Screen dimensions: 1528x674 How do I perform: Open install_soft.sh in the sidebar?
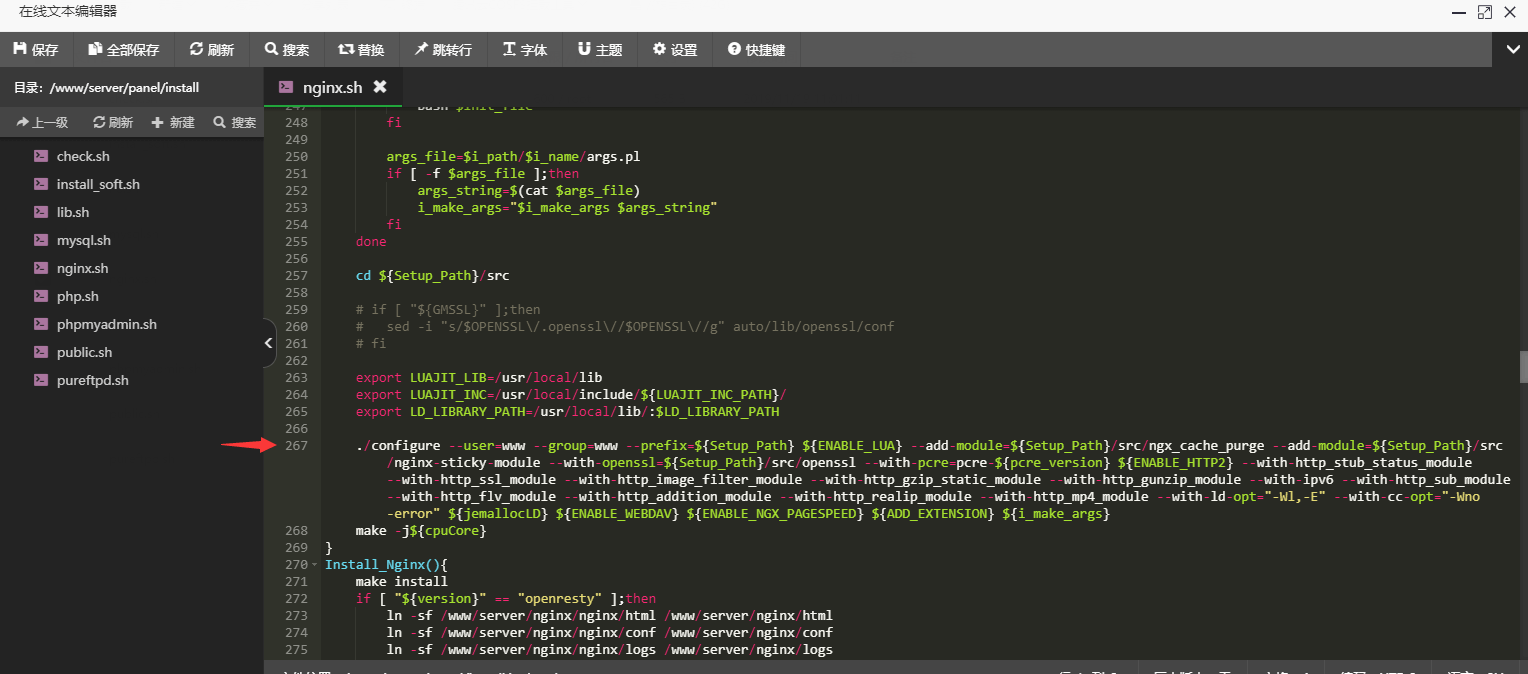pos(98,184)
